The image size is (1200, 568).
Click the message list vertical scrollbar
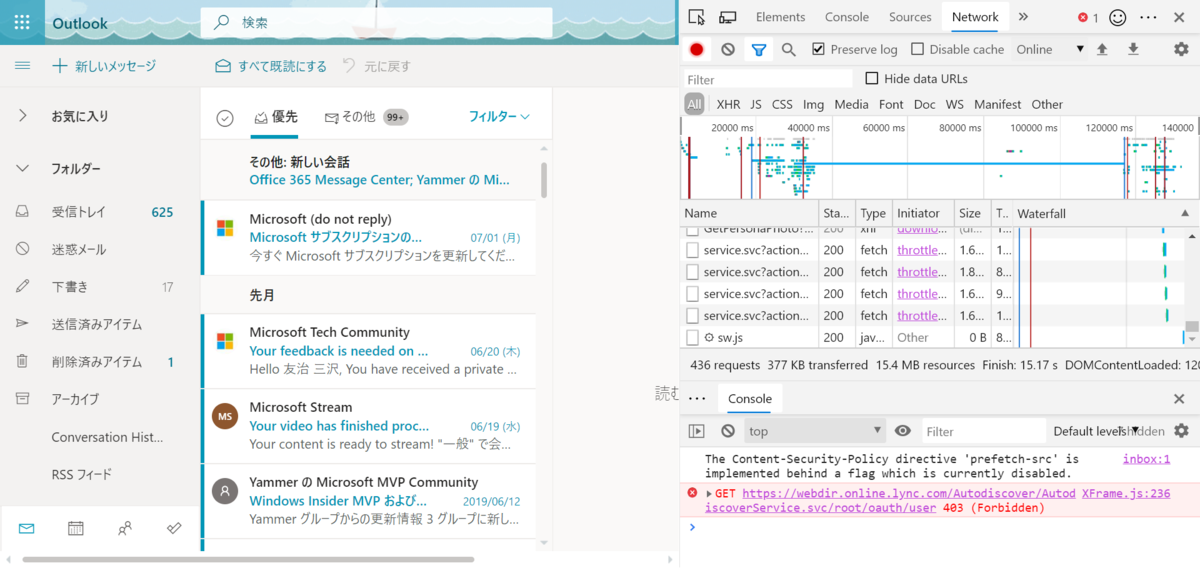[x=544, y=180]
